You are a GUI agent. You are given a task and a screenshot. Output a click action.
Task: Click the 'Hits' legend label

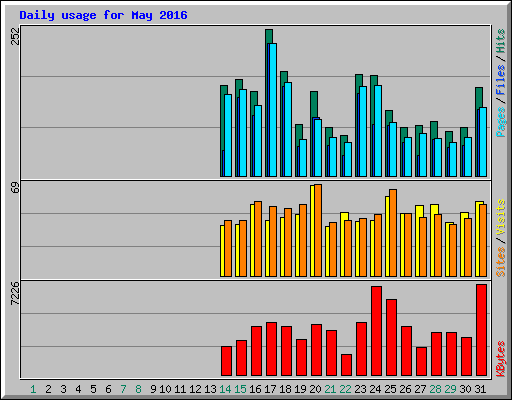click(x=501, y=41)
